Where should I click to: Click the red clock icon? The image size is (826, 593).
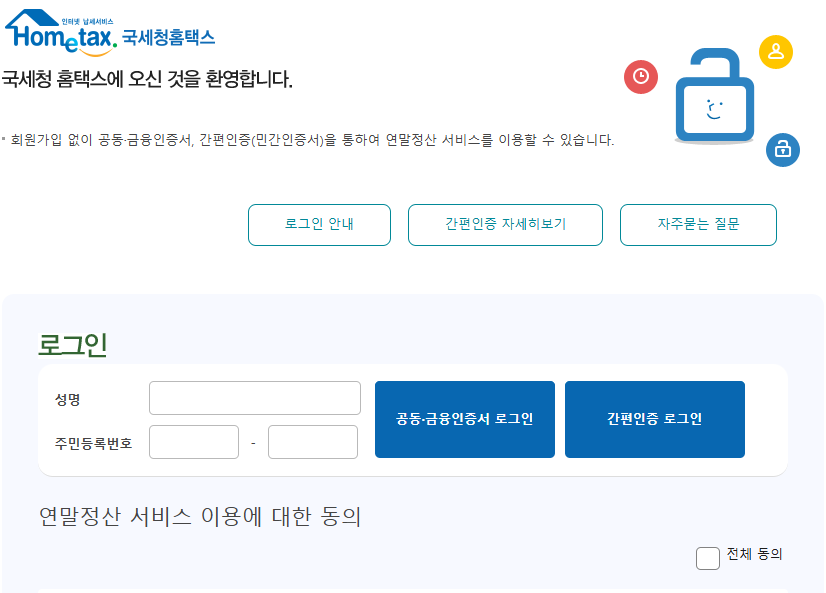click(641, 77)
